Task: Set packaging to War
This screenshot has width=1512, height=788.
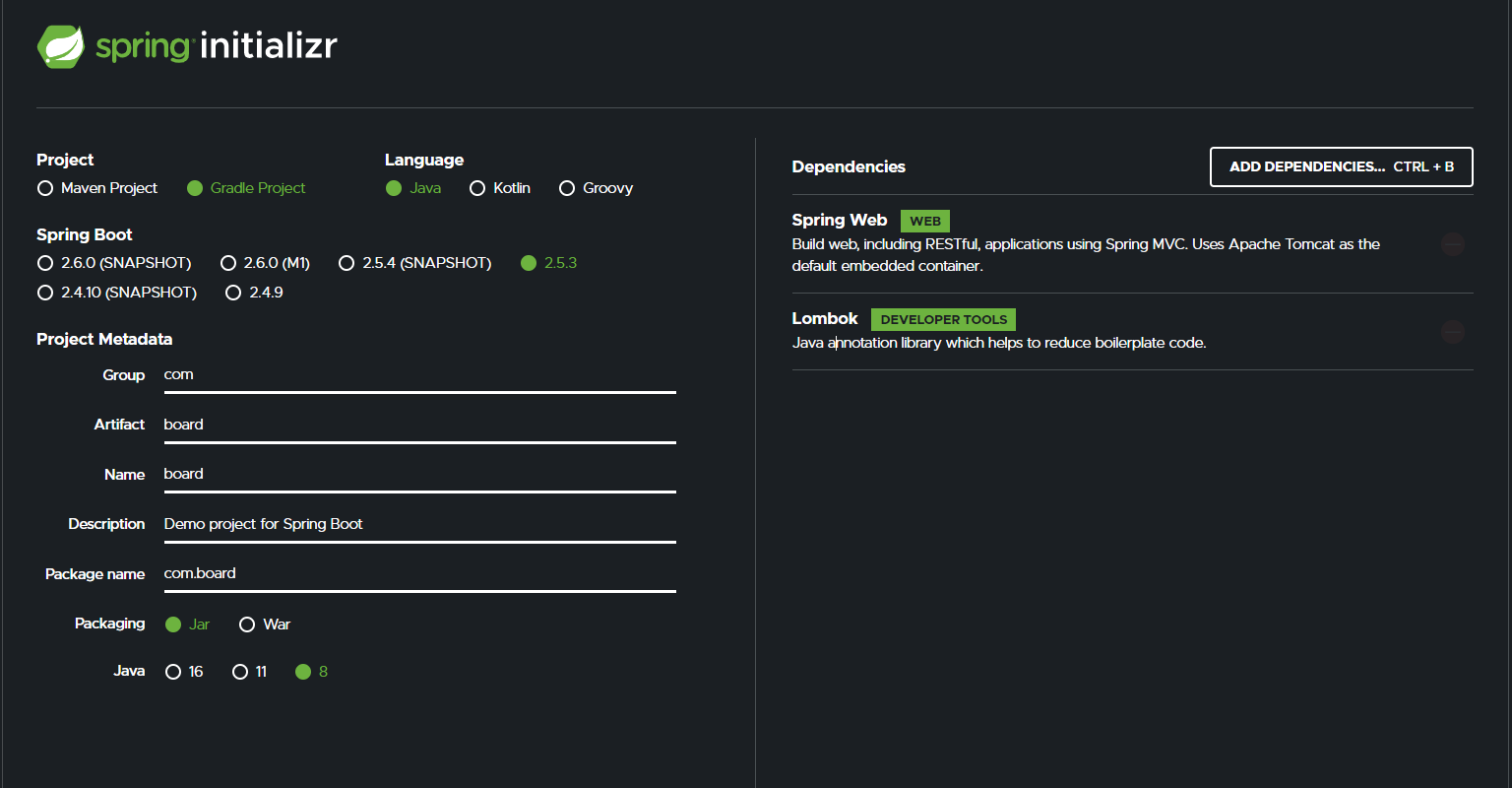Action: click(265, 624)
